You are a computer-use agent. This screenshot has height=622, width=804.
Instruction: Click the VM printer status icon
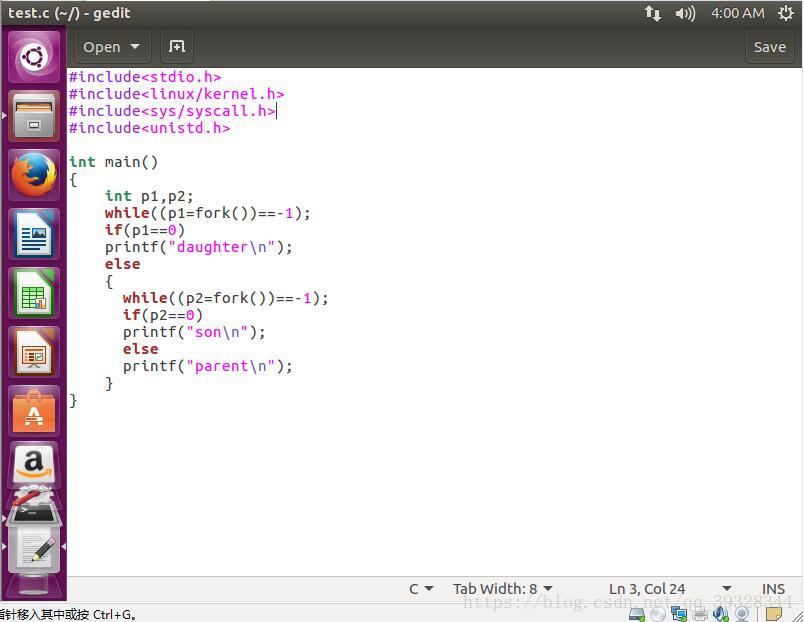coord(699,614)
